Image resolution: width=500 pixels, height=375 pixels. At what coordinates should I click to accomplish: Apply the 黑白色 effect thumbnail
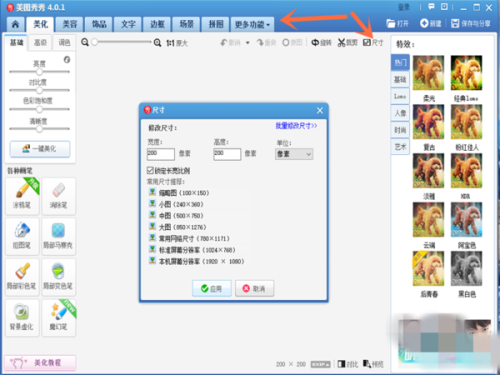(466, 269)
